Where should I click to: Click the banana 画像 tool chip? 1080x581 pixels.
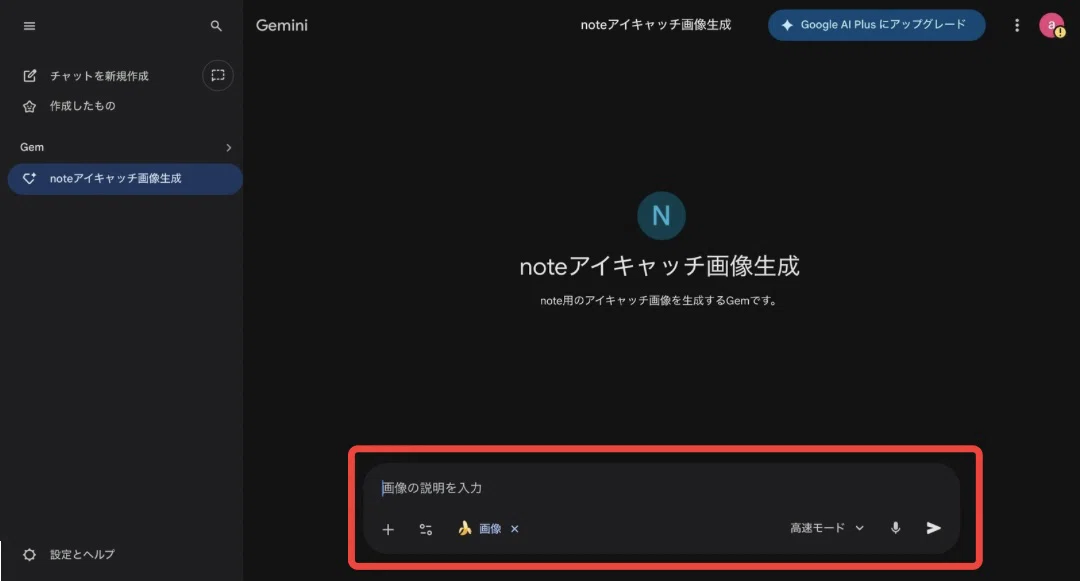pos(479,529)
